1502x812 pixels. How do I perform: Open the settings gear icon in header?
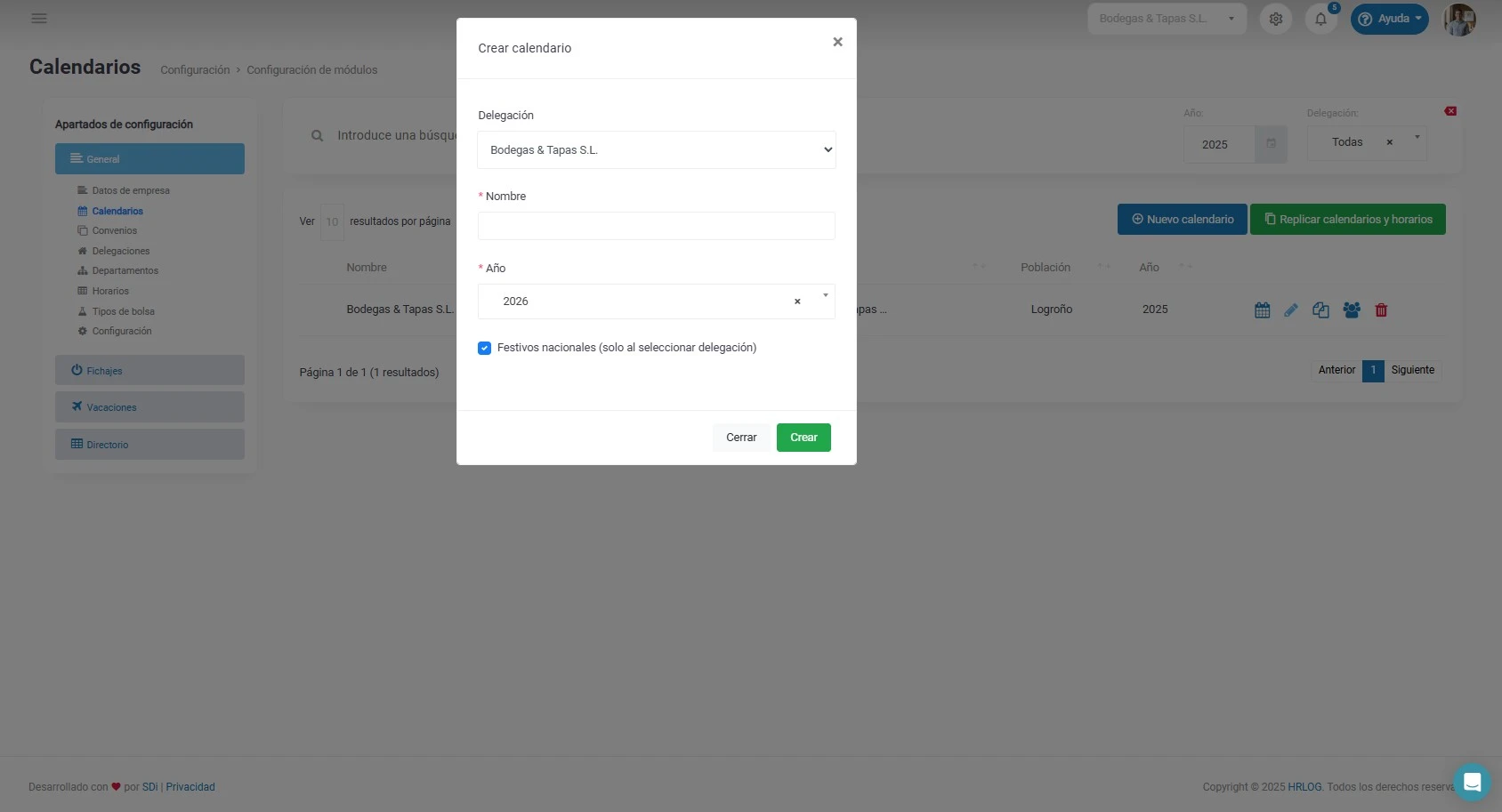tap(1276, 19)
